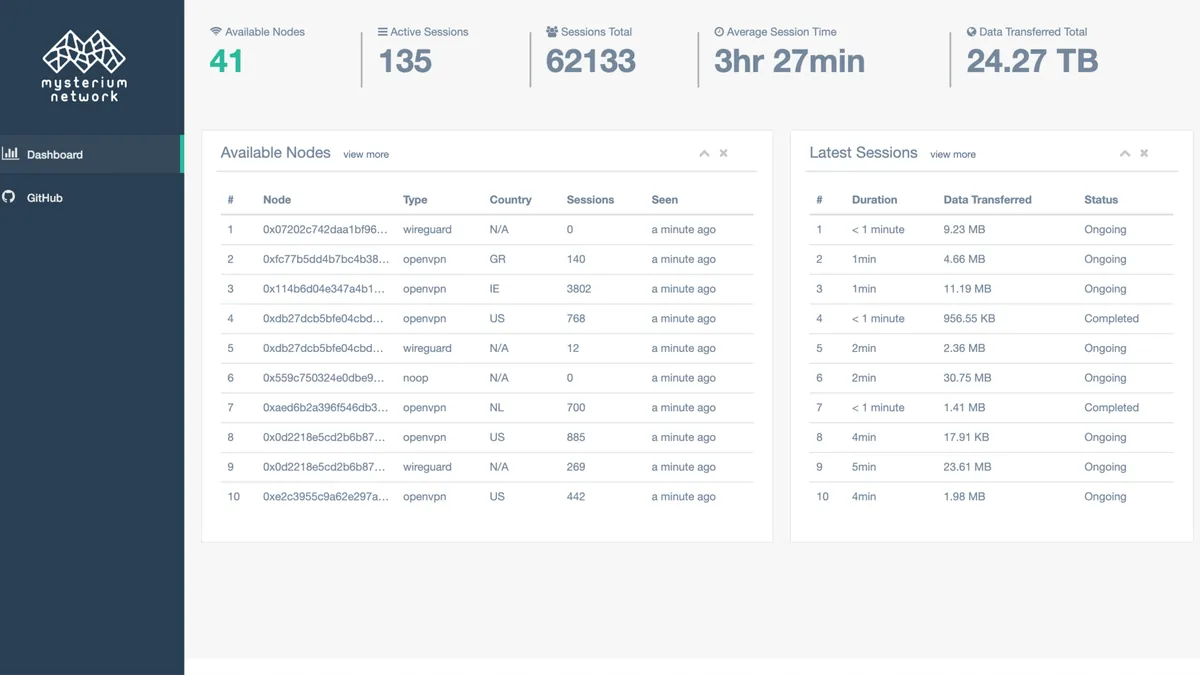The height and width of the screenshot is (675, 1200).
Task: Click the IE country cell
Action: 495,289
